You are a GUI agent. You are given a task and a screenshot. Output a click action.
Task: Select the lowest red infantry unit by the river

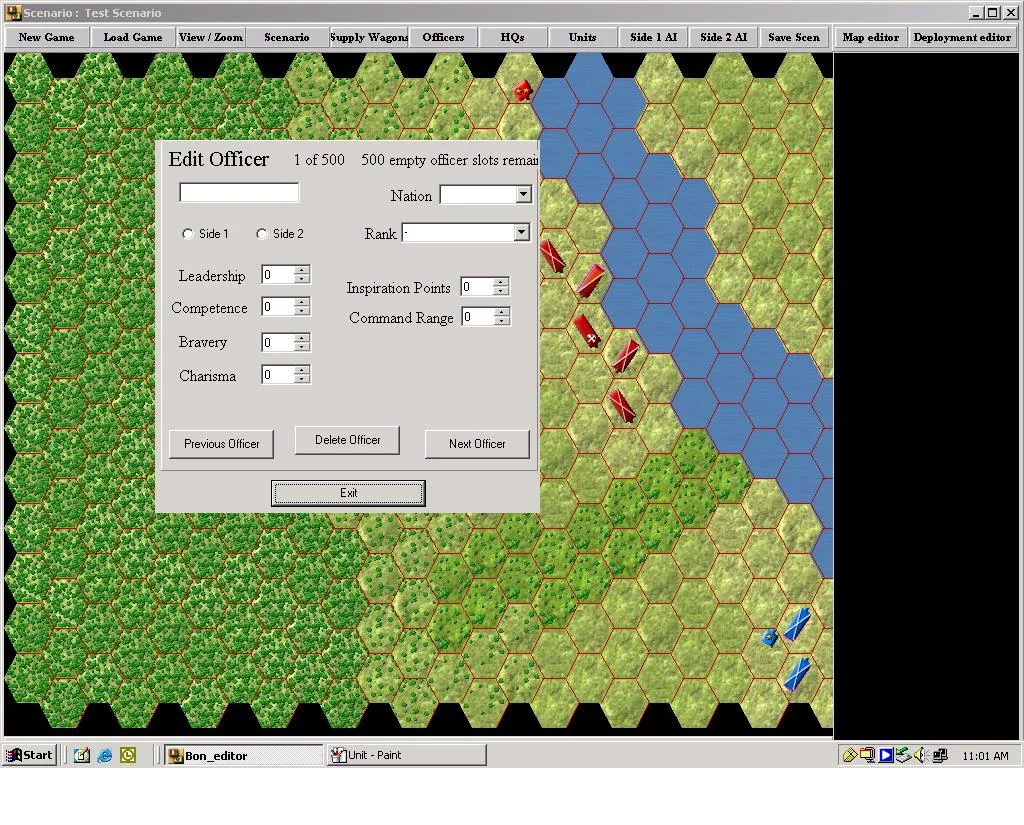622,406
